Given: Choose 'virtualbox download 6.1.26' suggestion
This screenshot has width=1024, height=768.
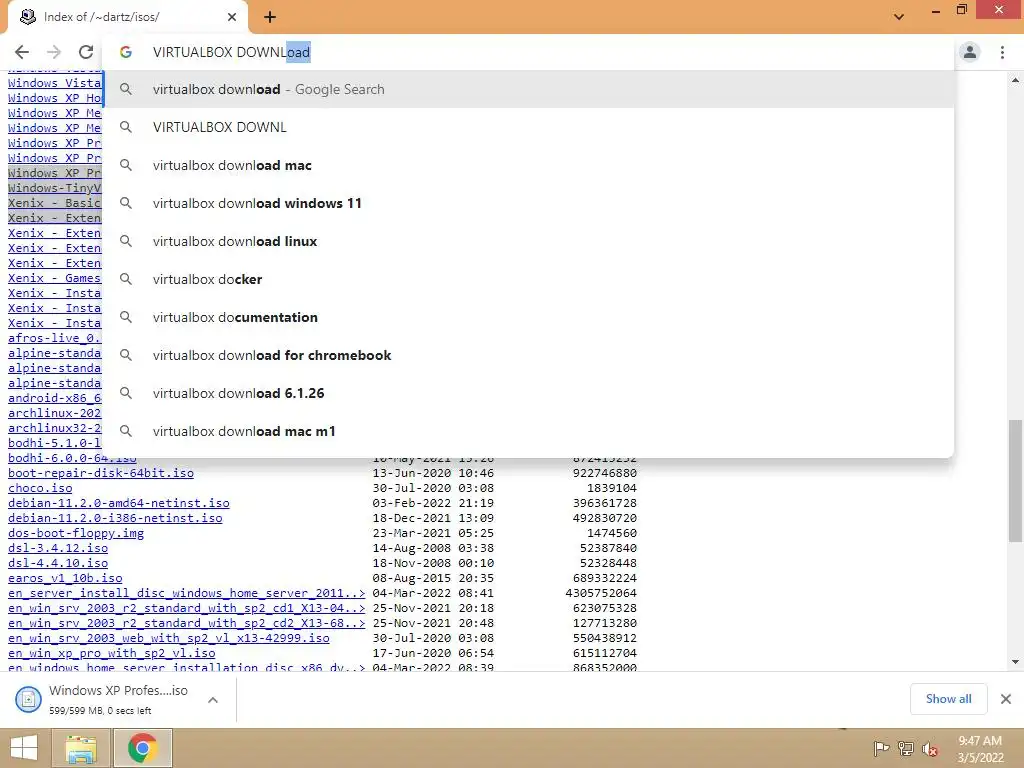Looking at the screenshot, I should (x=528, y=393).
